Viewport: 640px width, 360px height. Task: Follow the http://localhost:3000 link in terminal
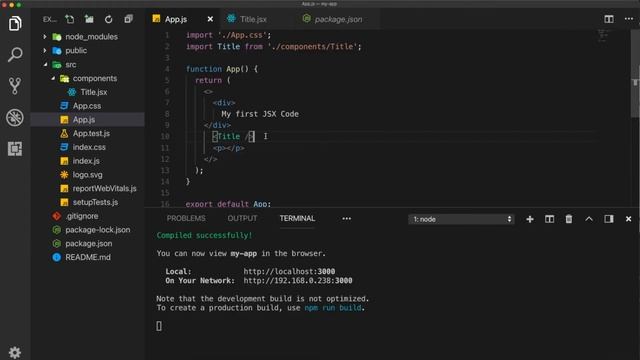[289, 271]
